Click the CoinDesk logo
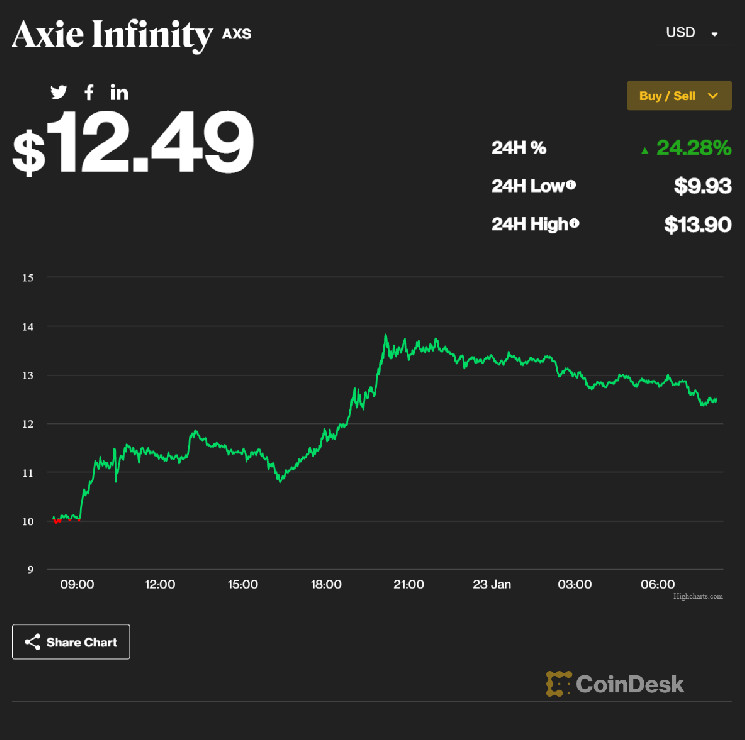 click(615, 684)
